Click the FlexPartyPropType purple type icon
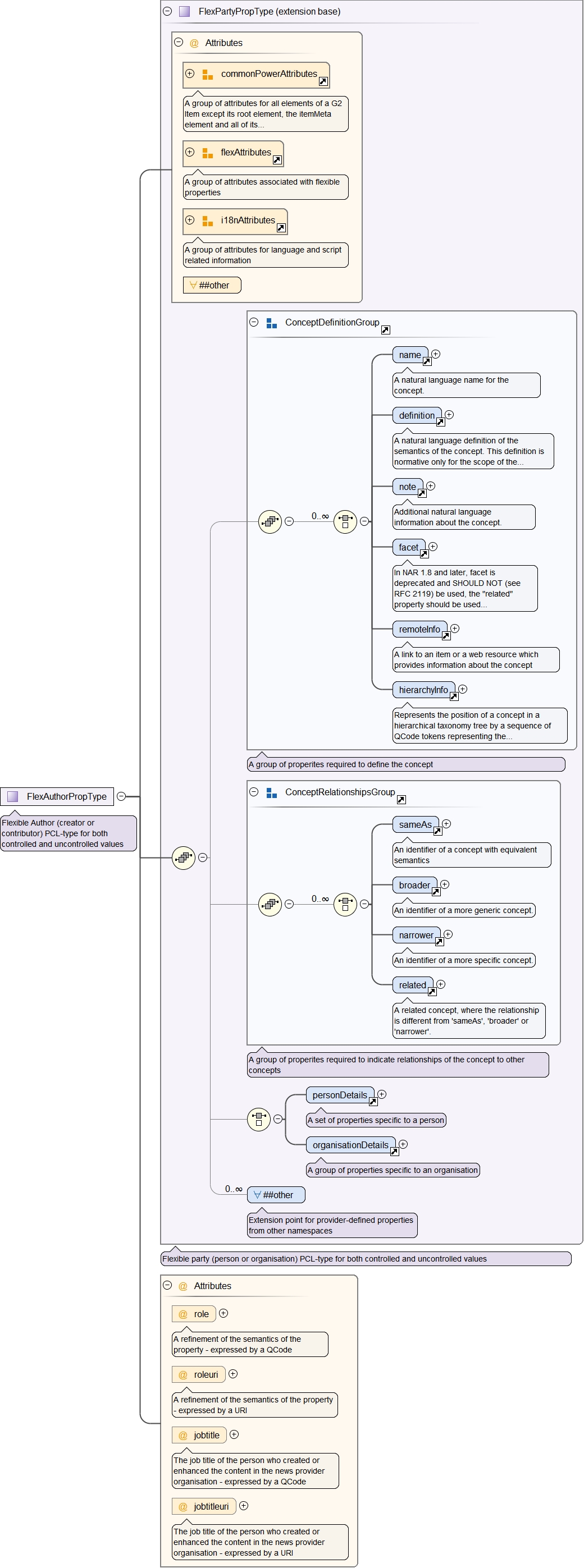 (x=185, y=12)
